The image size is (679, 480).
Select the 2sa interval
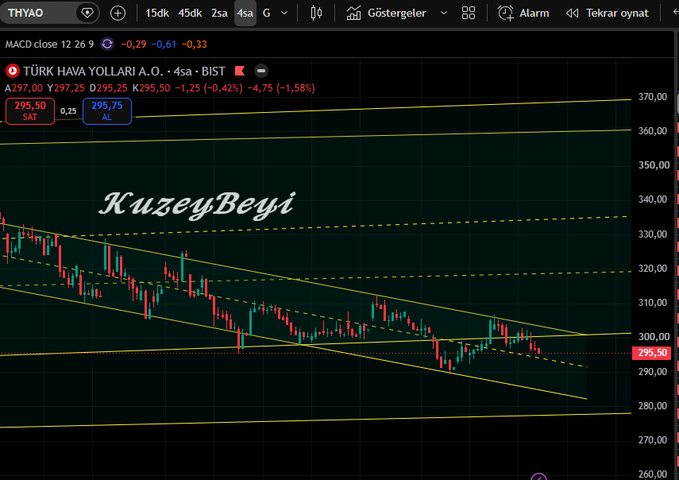coord(220,13)
